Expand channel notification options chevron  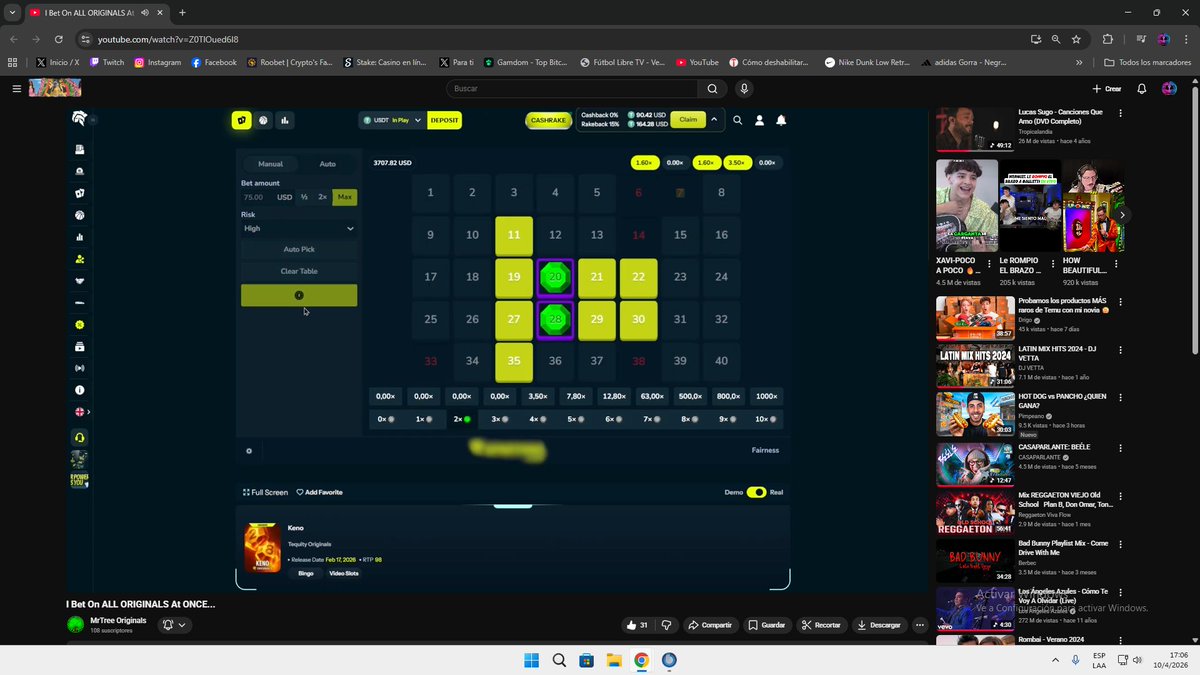(x=182, y=625)
